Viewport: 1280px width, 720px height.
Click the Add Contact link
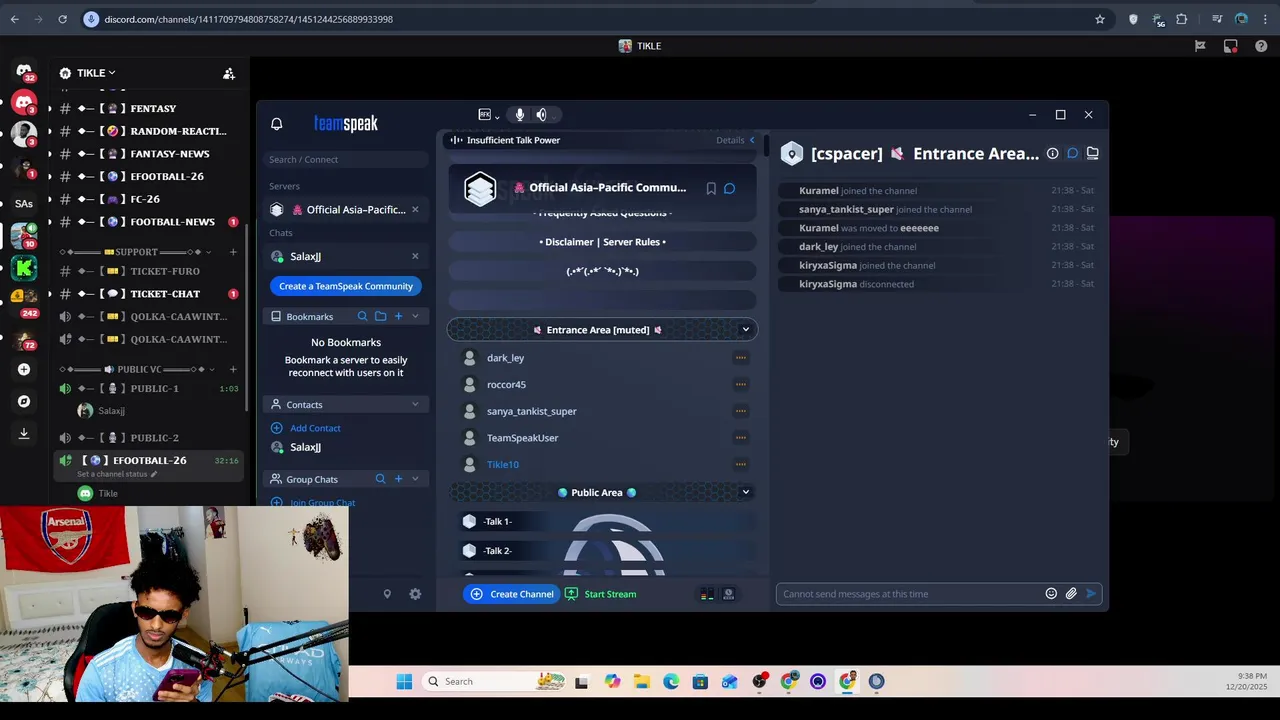pyautogui.click(x=315, y=428)
